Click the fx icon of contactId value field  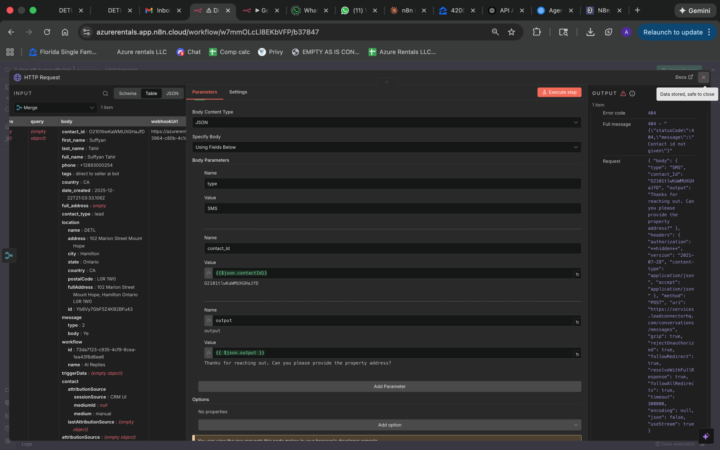(x=208, y=273)
